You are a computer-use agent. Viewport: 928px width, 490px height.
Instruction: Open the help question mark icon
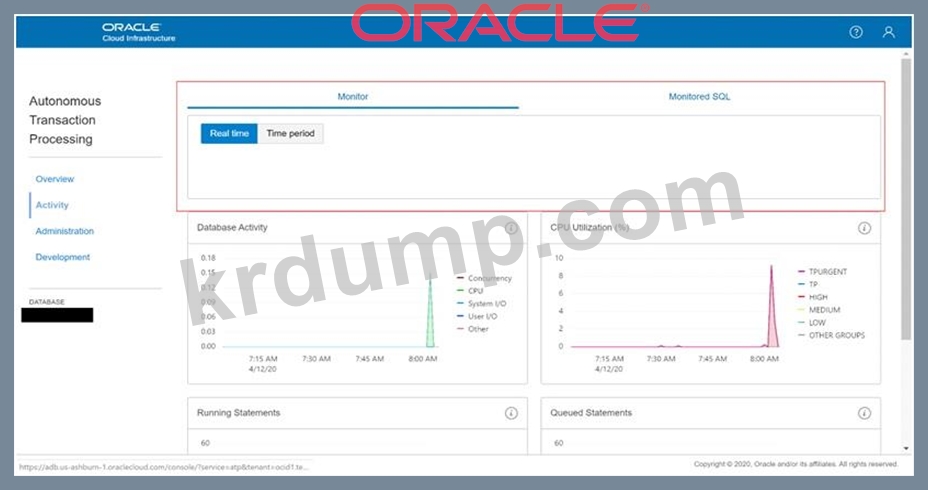(856, 32)
